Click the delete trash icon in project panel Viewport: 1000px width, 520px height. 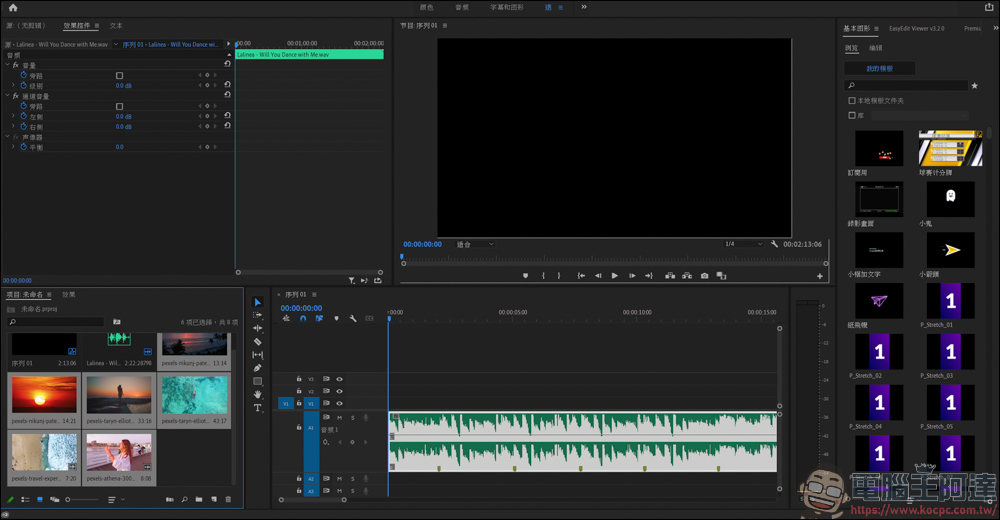pyautogui.click(x=228, y=500)
